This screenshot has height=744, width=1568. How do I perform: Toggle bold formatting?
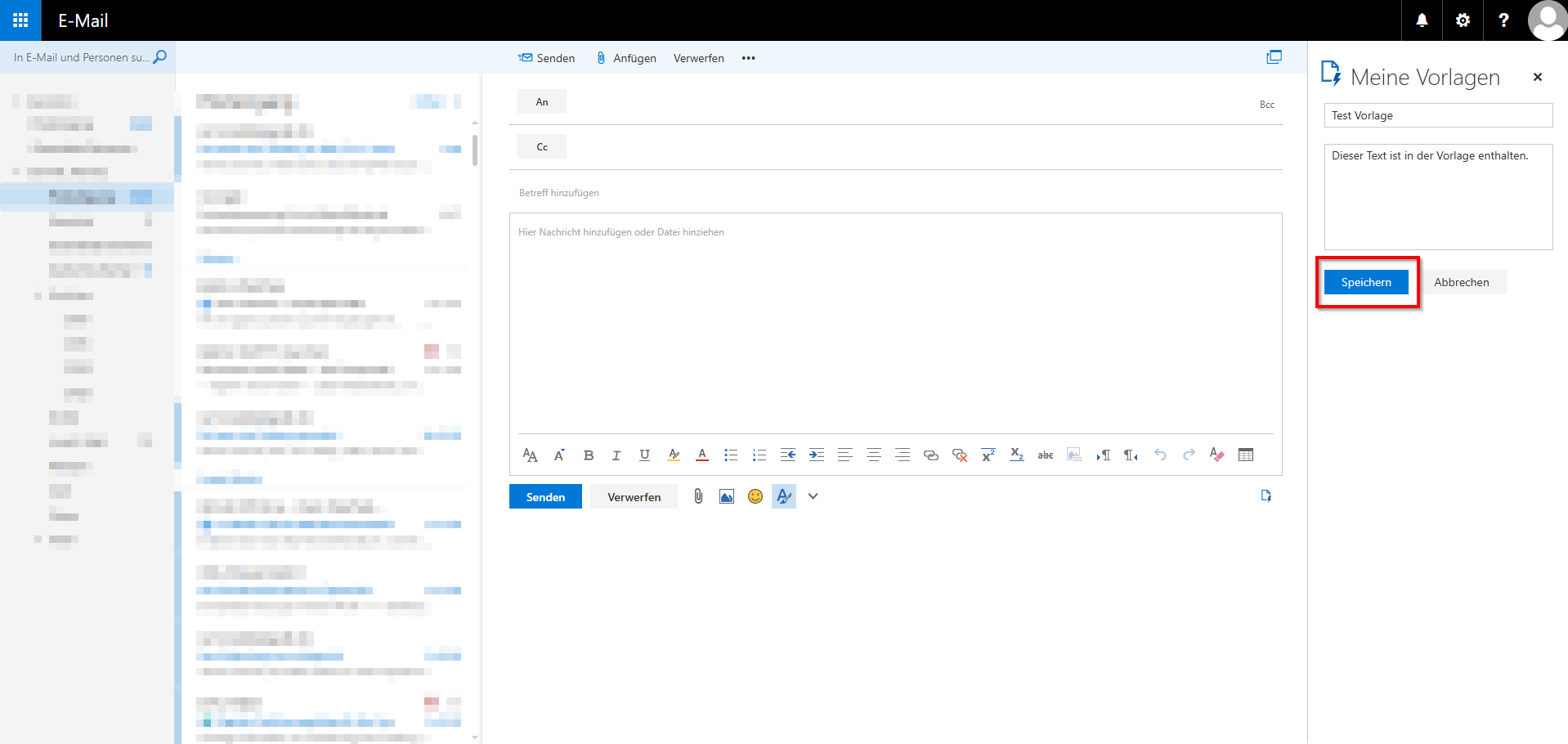[588, 455]
